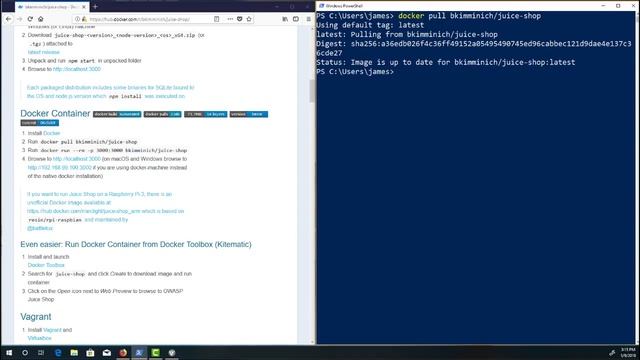
Task: Follow the Docker install link
Action: tap(51, 133)
